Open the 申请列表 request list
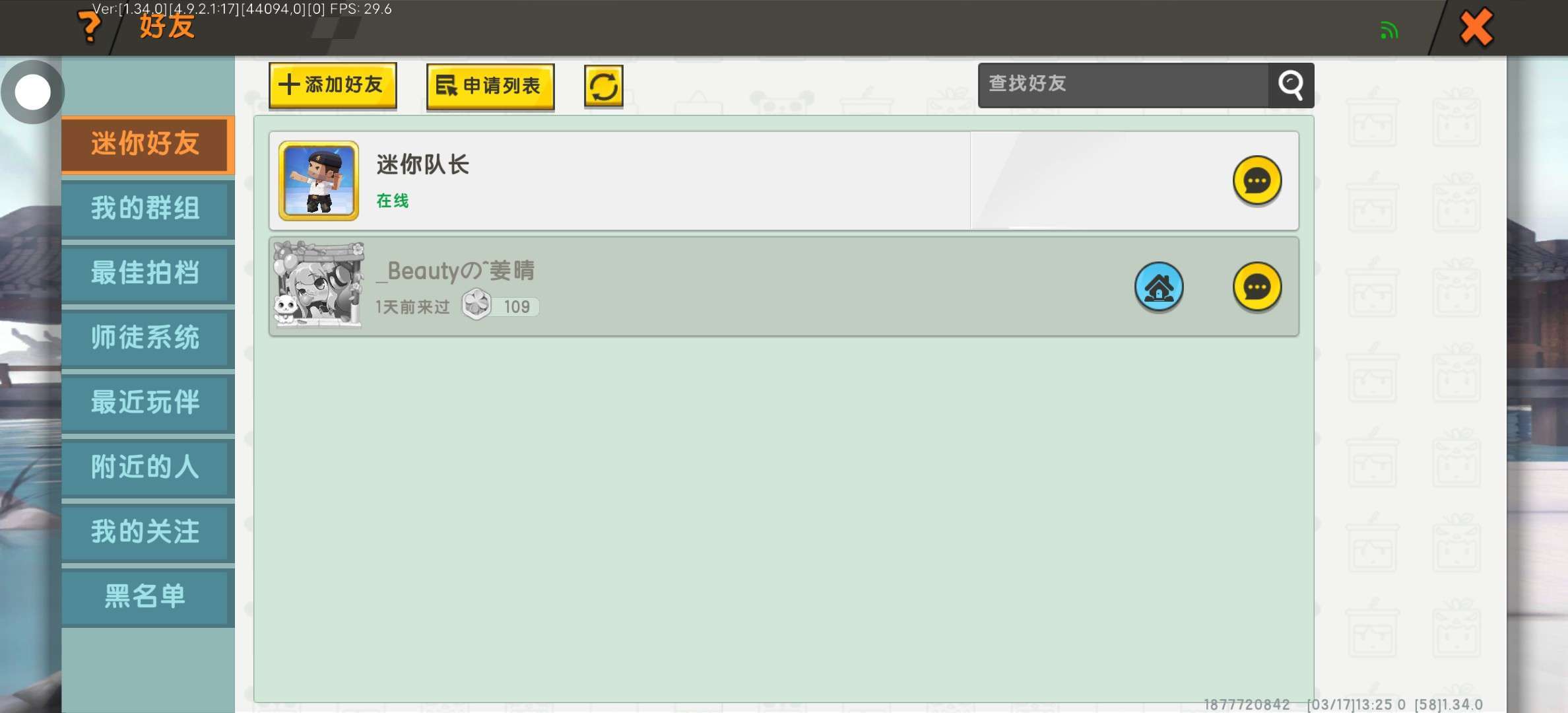 pos(490,86)
